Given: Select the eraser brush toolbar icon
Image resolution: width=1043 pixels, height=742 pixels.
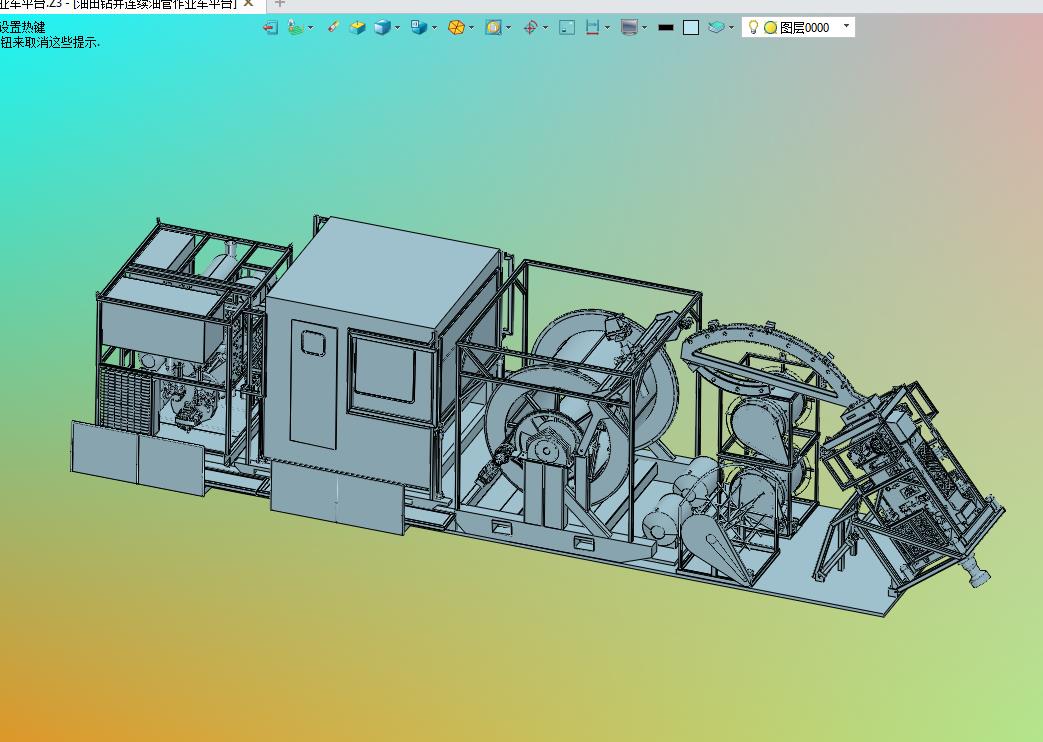Looking at the screenshot, I should tap(333, 27).
